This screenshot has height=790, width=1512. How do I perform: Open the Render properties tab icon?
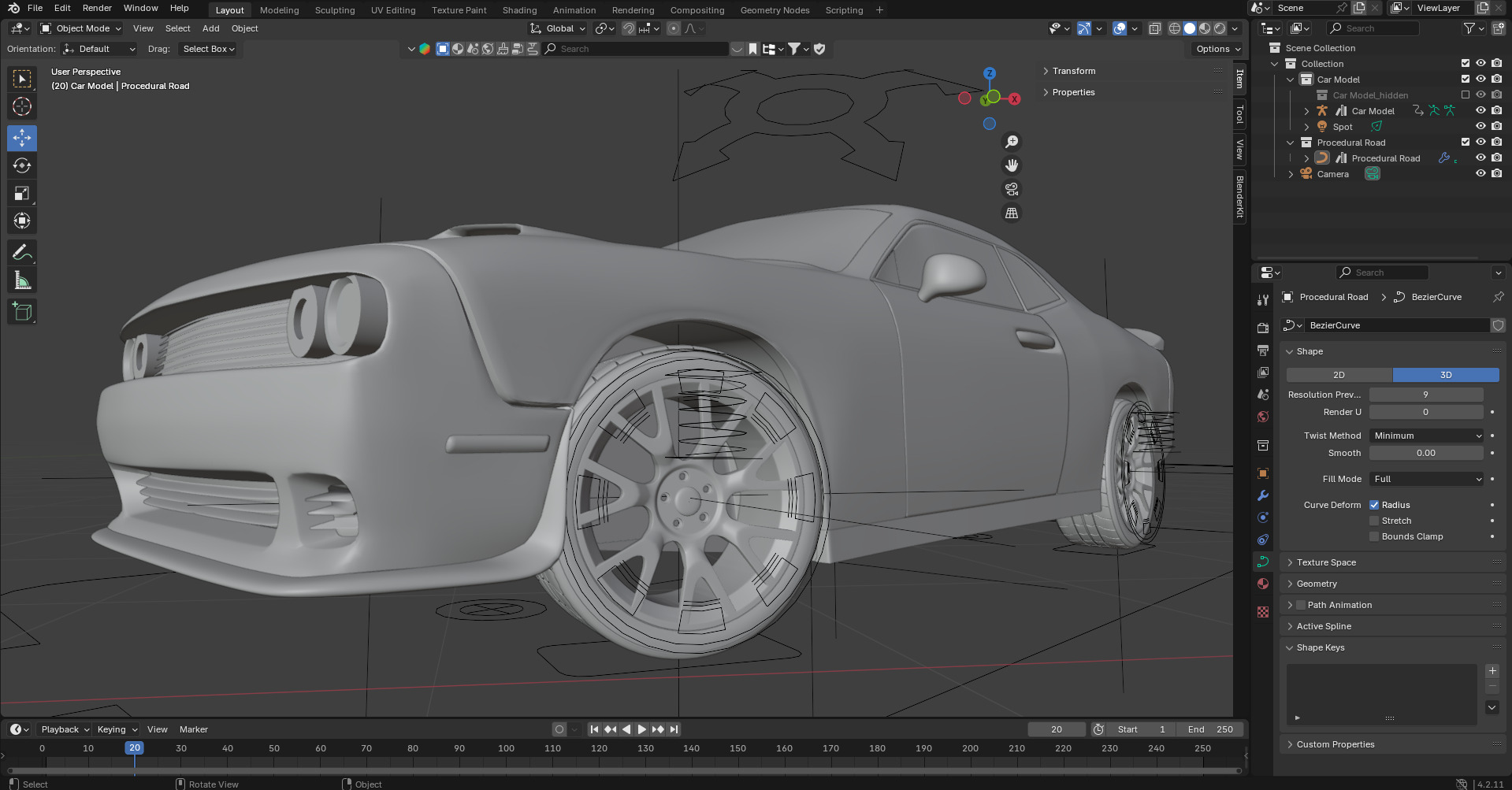[1263, 328]
